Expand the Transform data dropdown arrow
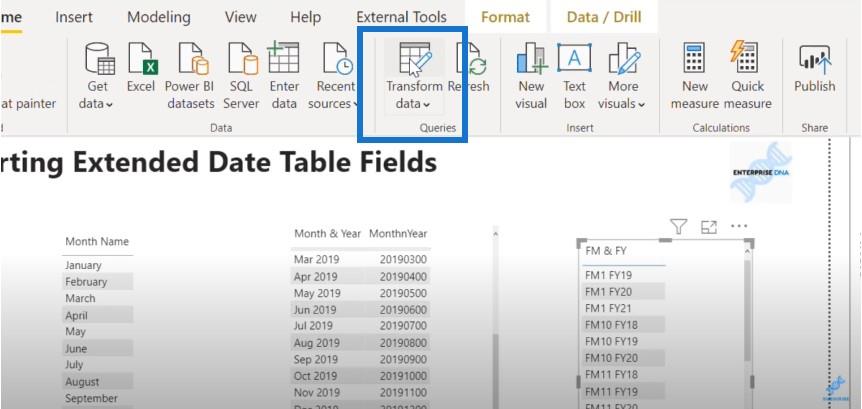The width and height of the screenshot is (862, 409). (x=427, y=104)
